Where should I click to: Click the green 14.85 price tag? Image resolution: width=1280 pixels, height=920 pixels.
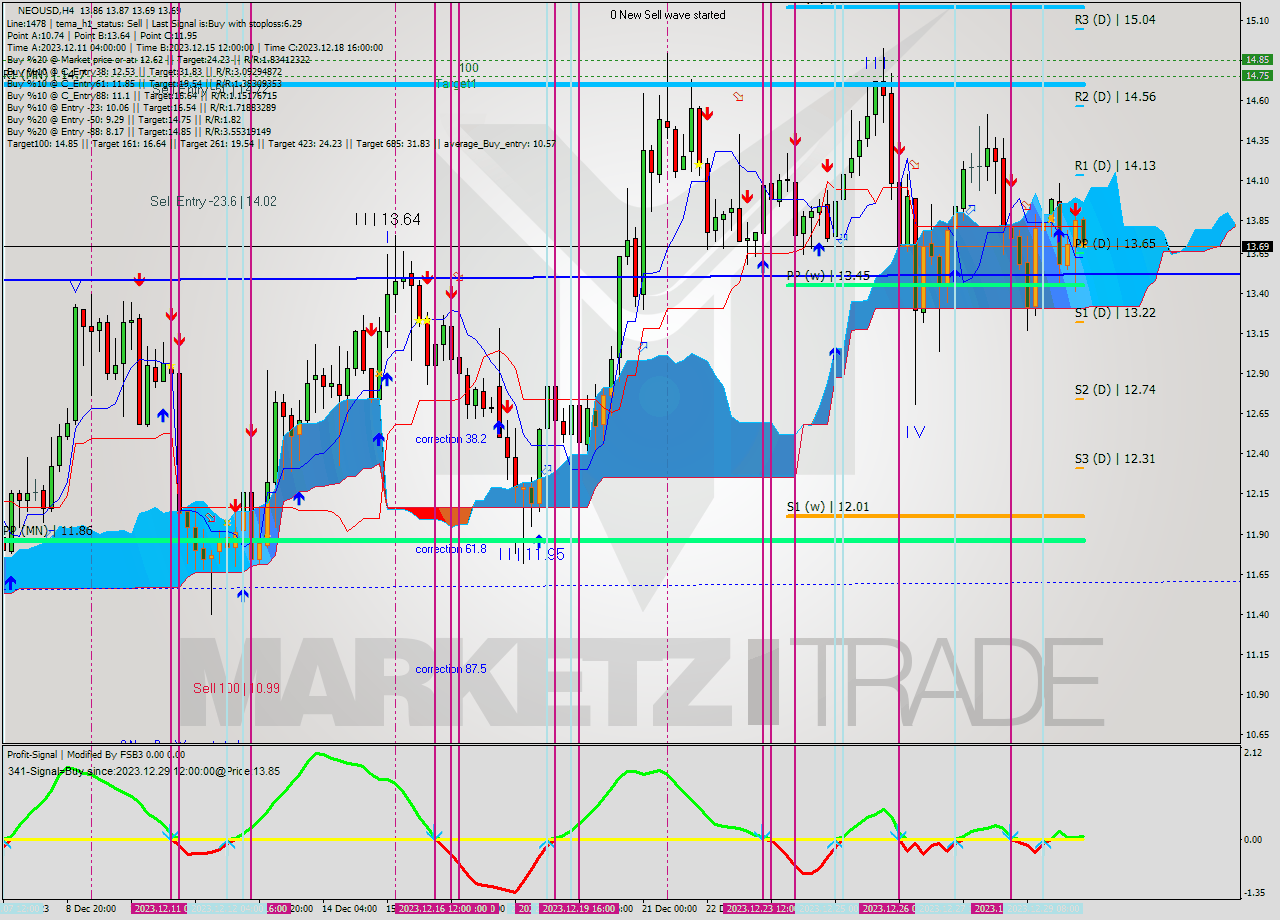(1257, 59)
